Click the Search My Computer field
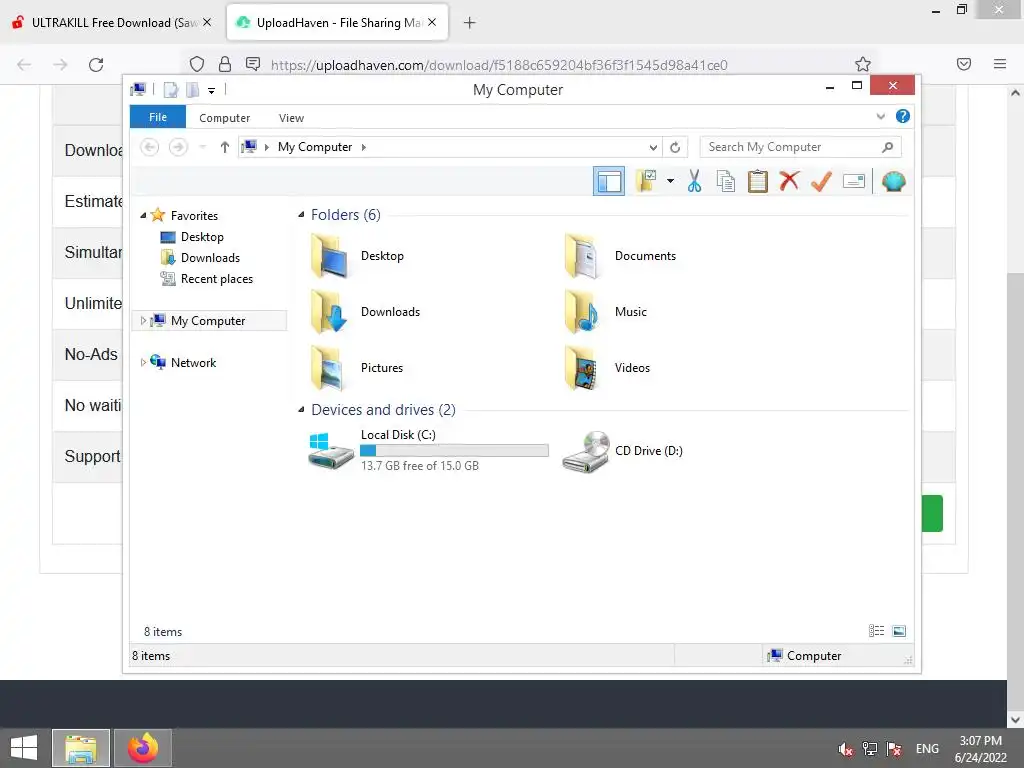The image size is (1024, 768). coord(801,147)
